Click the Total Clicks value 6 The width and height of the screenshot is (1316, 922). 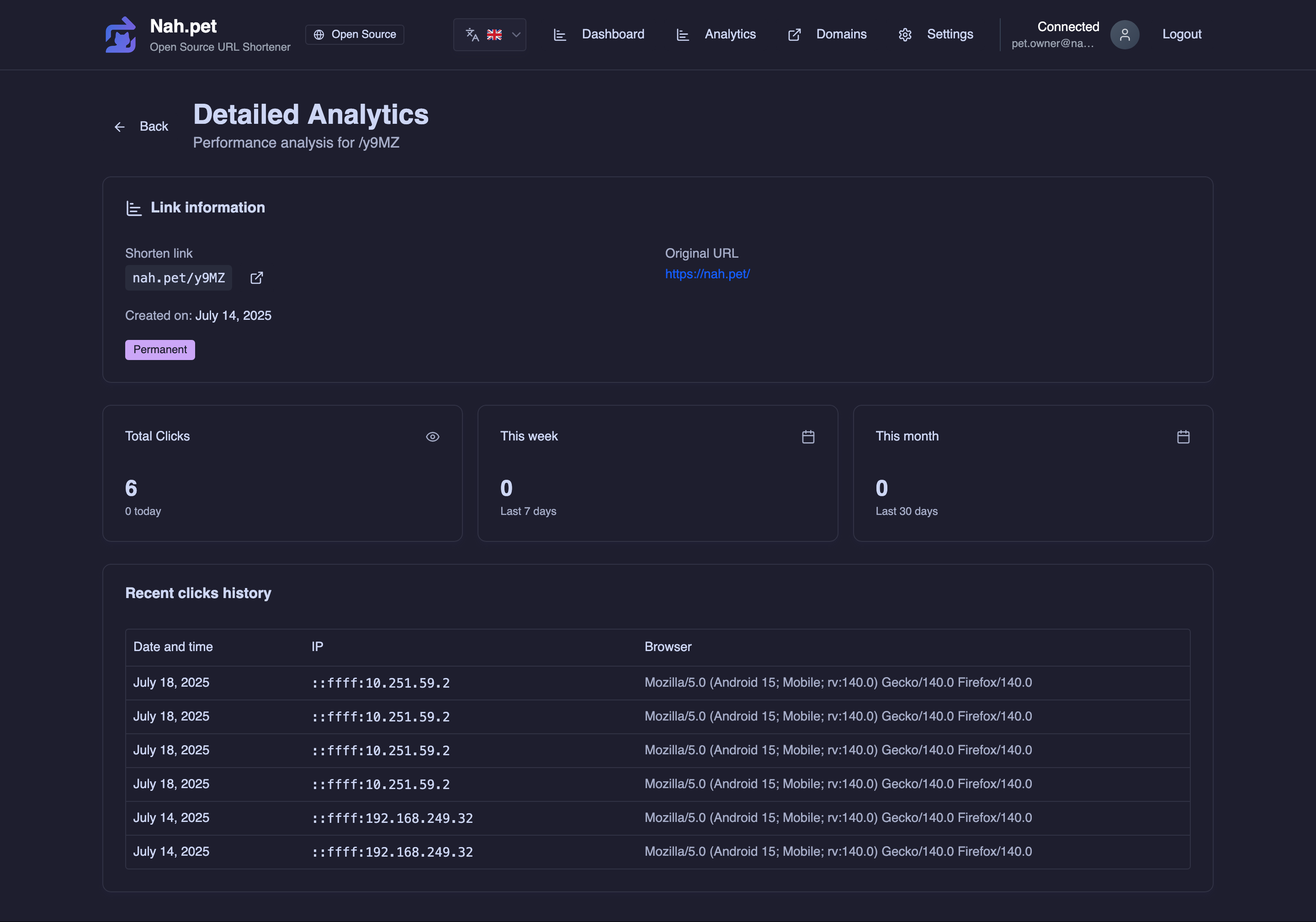(x=131, y=488)
